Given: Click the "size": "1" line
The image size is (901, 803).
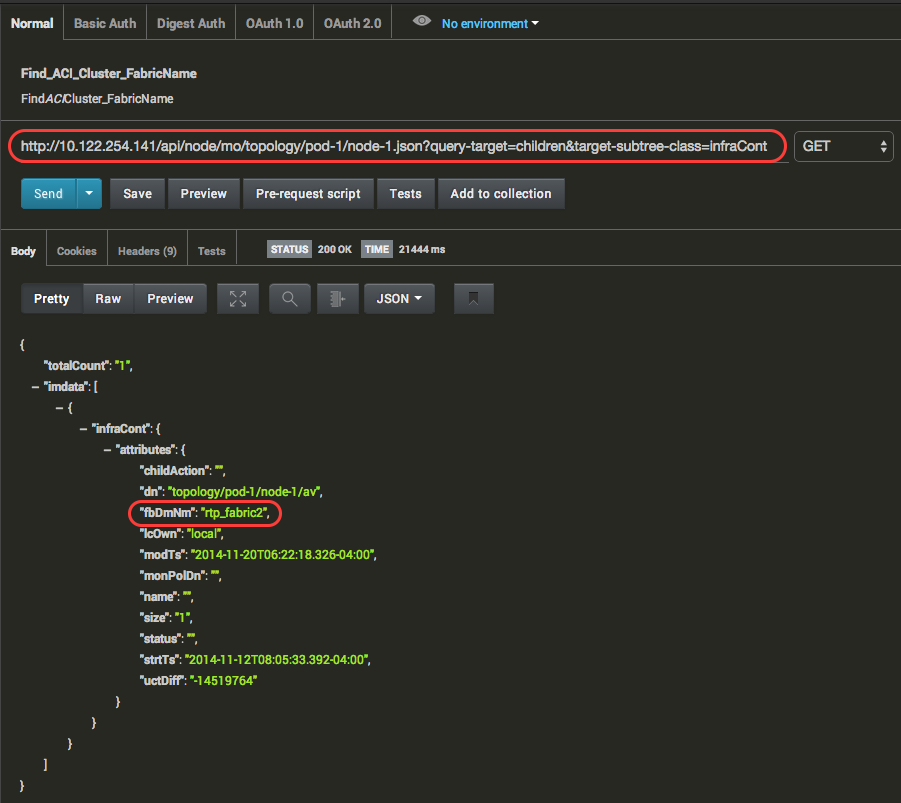Looking at the screenshot, I should 166,618.
